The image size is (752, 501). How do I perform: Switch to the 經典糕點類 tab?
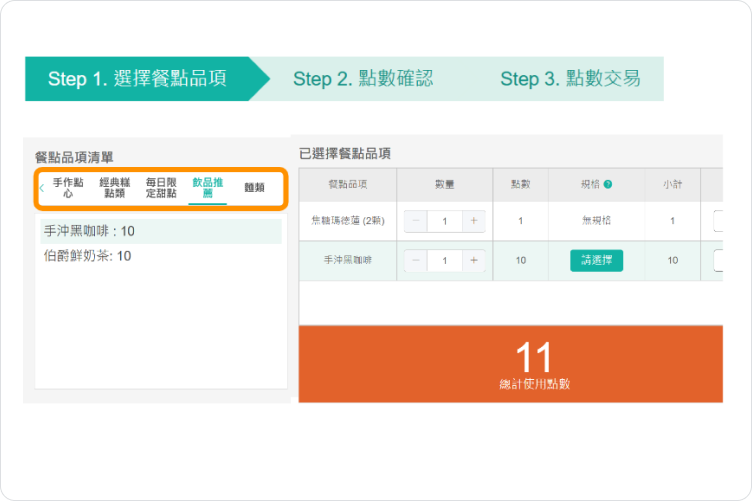[x=115, y=187]
